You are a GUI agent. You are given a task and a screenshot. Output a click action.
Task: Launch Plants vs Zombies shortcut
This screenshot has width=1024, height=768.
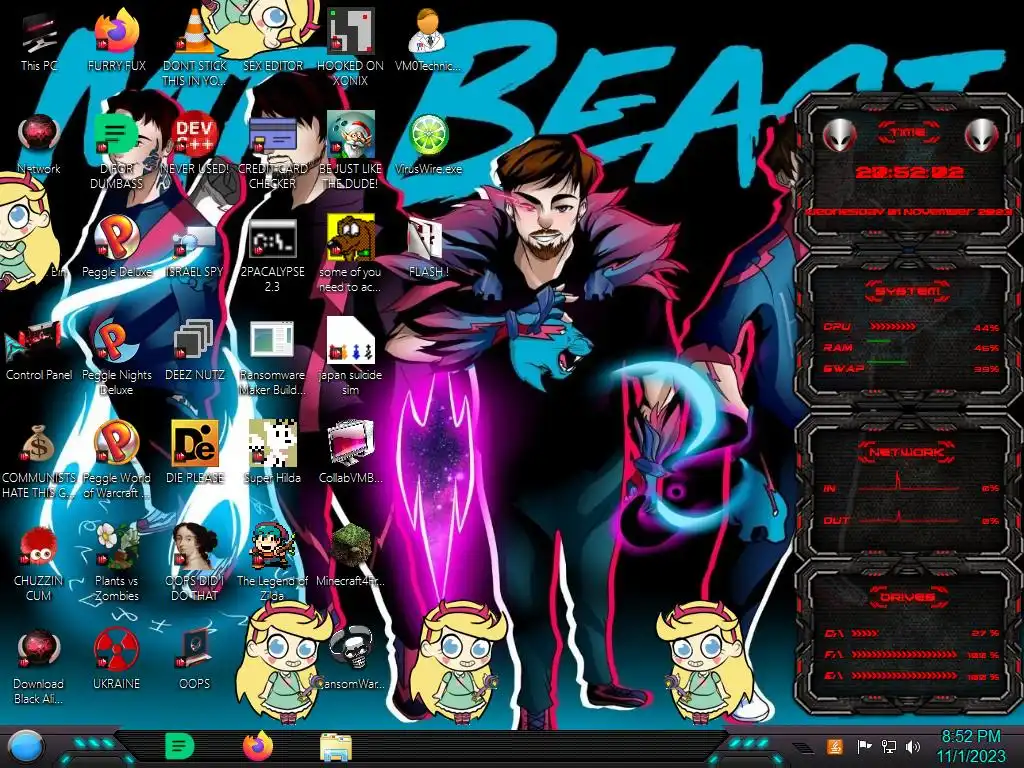click(x=116, y=563)
